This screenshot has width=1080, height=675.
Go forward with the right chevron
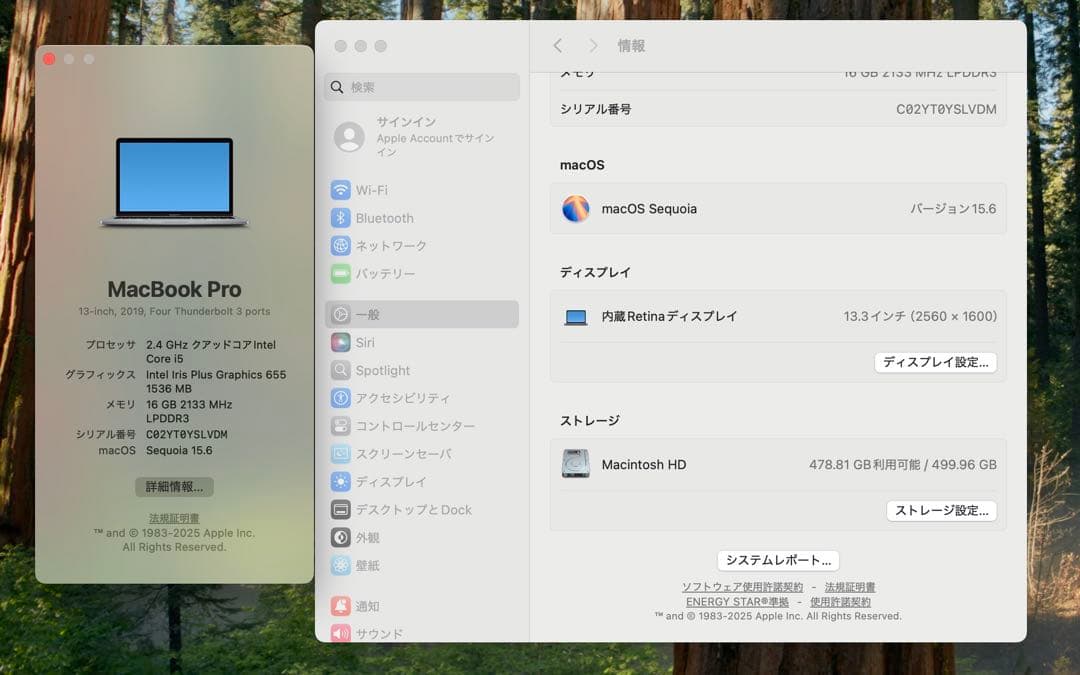[592, 45]
